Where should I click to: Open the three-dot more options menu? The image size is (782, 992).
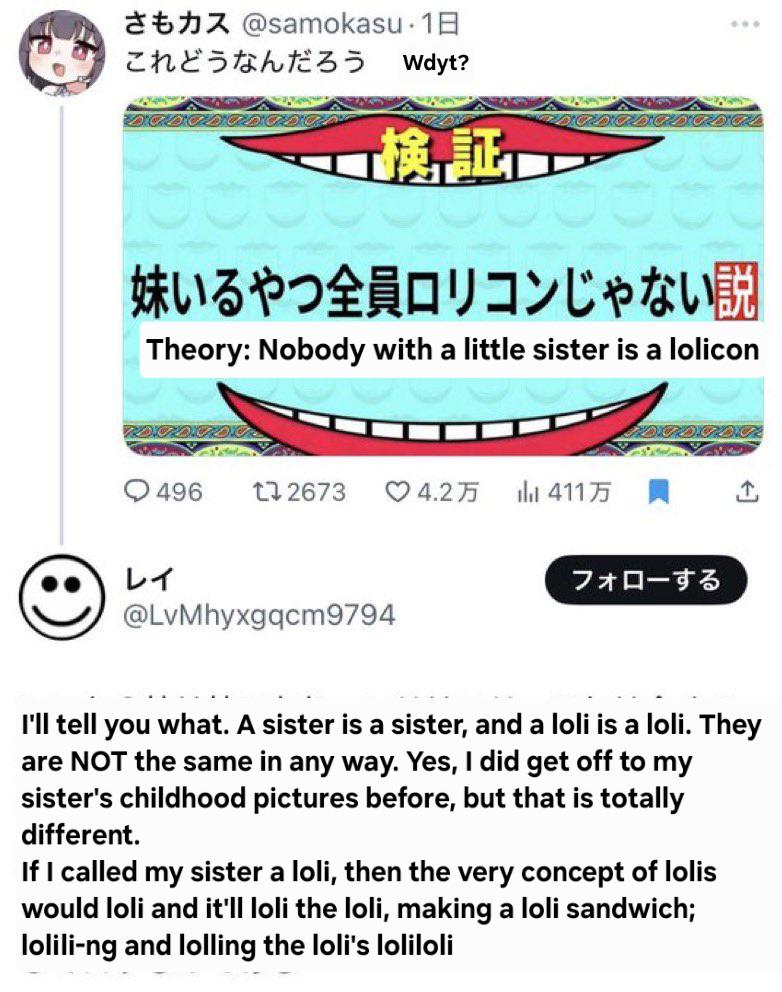click(745, 24)
